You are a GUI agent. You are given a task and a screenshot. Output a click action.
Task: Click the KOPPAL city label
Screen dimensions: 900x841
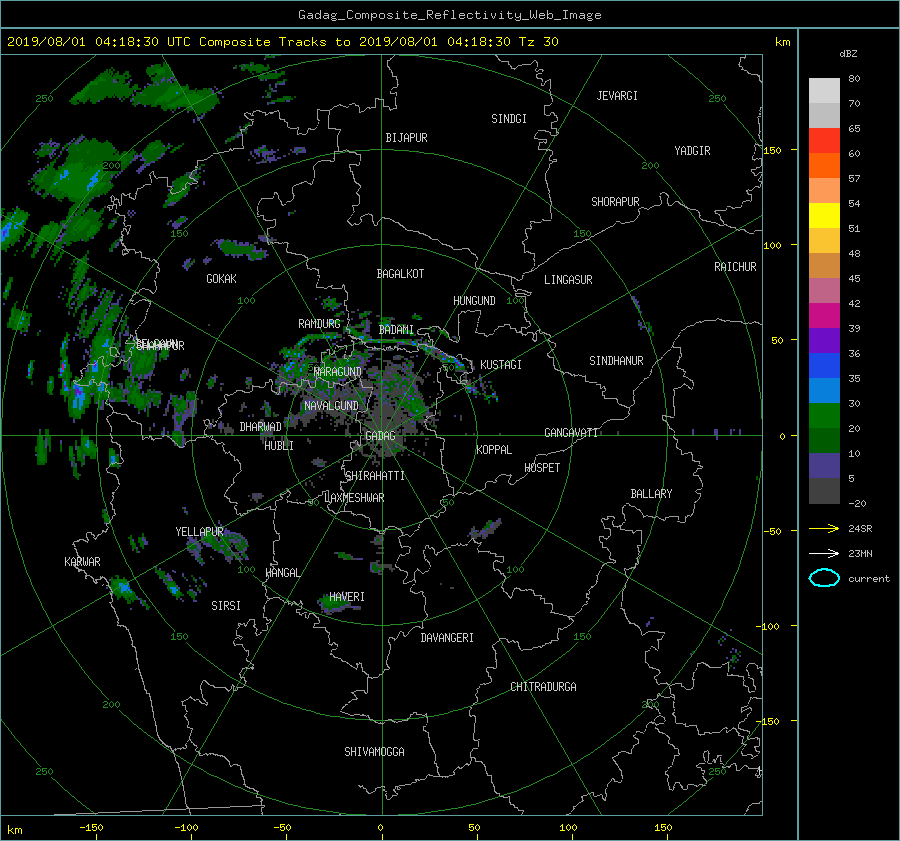pos(494,450)
